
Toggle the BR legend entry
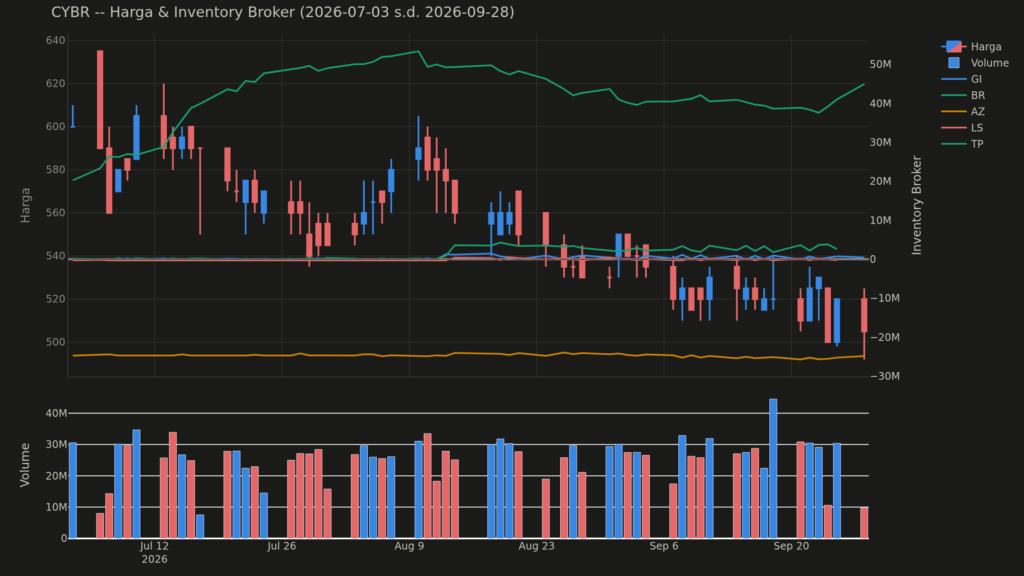pyautogui.click(x=963, y=95)
